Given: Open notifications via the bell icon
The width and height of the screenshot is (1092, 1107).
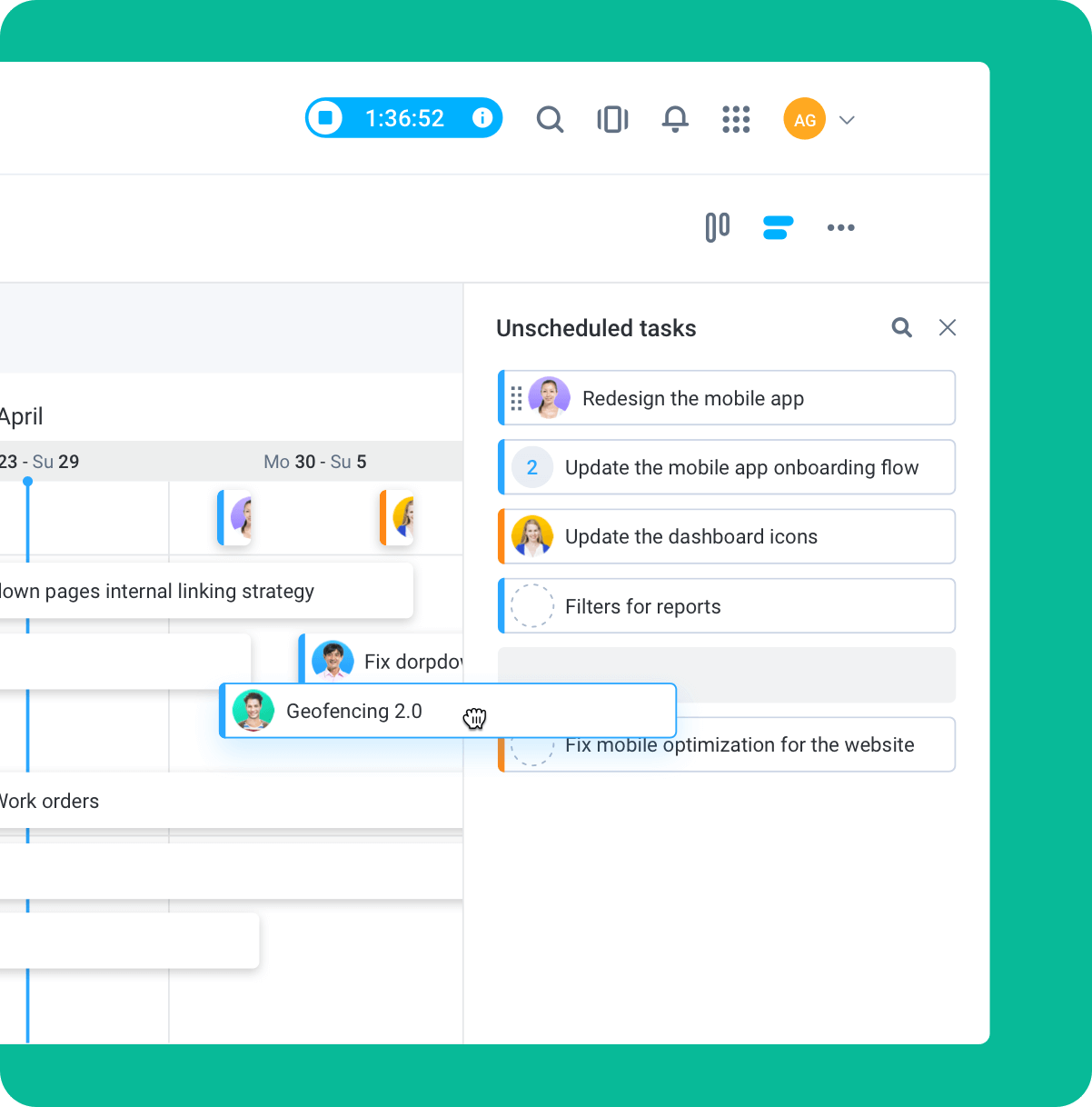Looking at the screenshot, I should 675,118.
